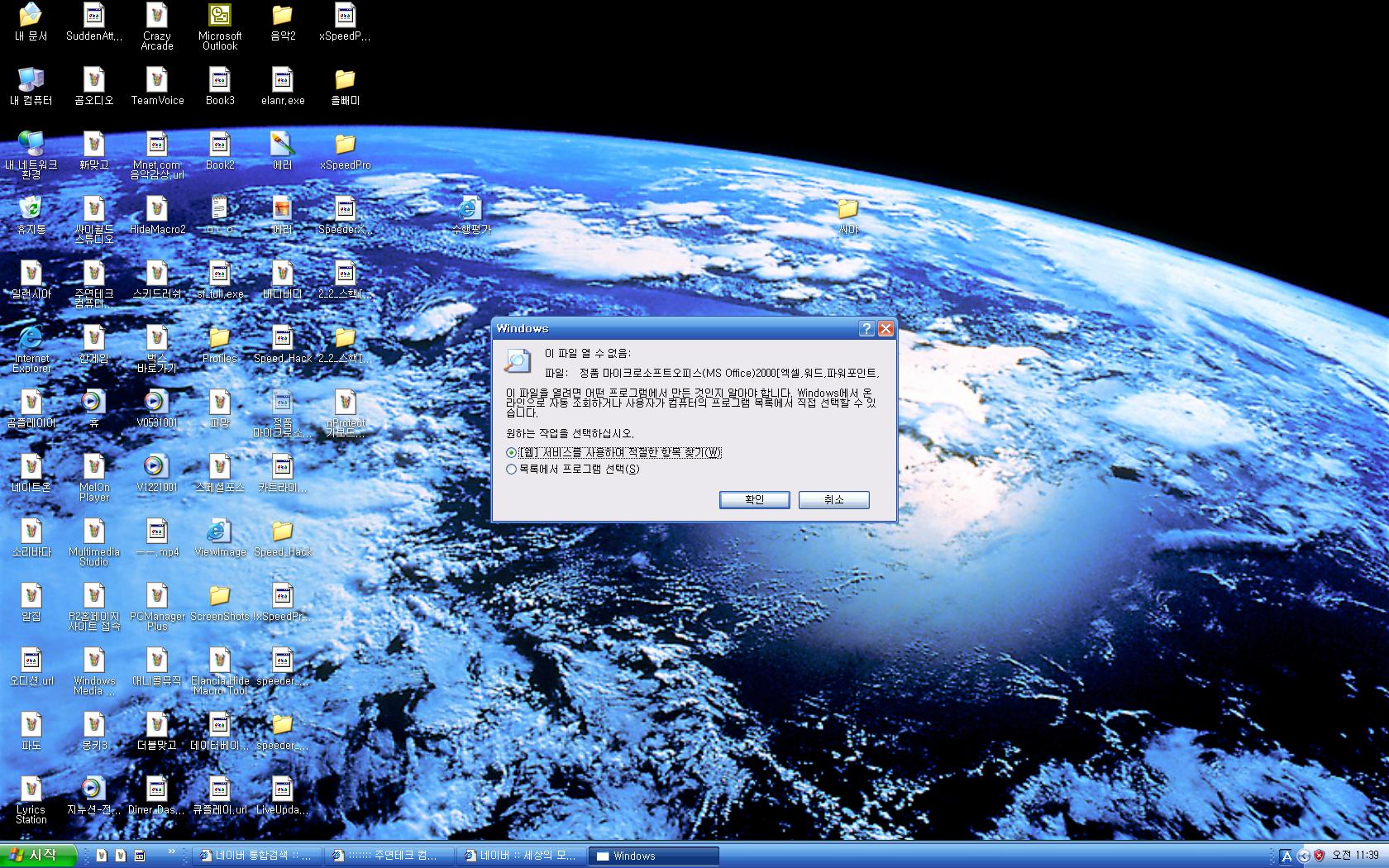Viewport: 1389px width, 868px height.
Task: Select the web service search radio option
Action: click(613, 452)
